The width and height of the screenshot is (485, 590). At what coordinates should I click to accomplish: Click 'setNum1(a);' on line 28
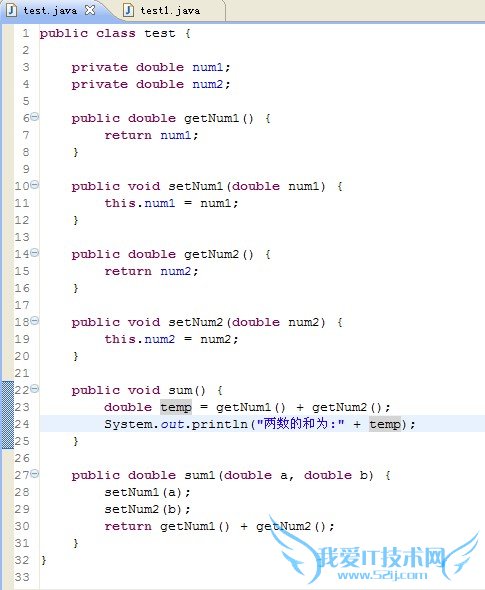(147, 492)
